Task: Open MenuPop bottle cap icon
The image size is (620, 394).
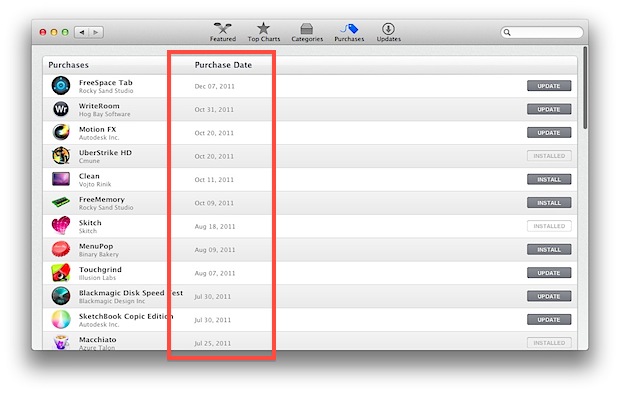Action: [x=61, y=249]
